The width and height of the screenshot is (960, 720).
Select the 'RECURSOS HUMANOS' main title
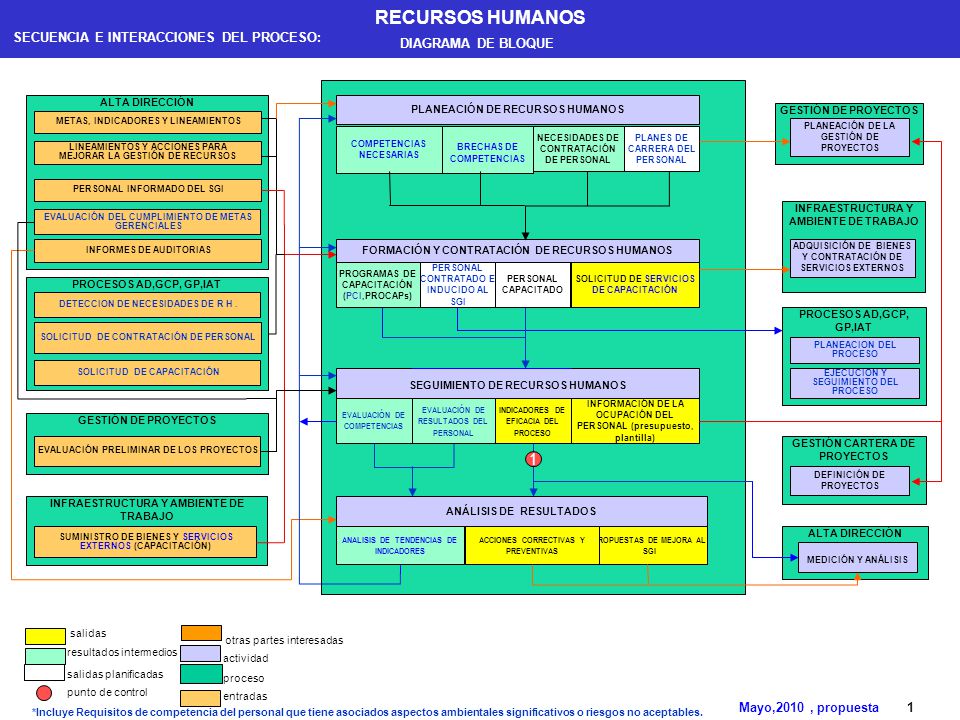480,17
